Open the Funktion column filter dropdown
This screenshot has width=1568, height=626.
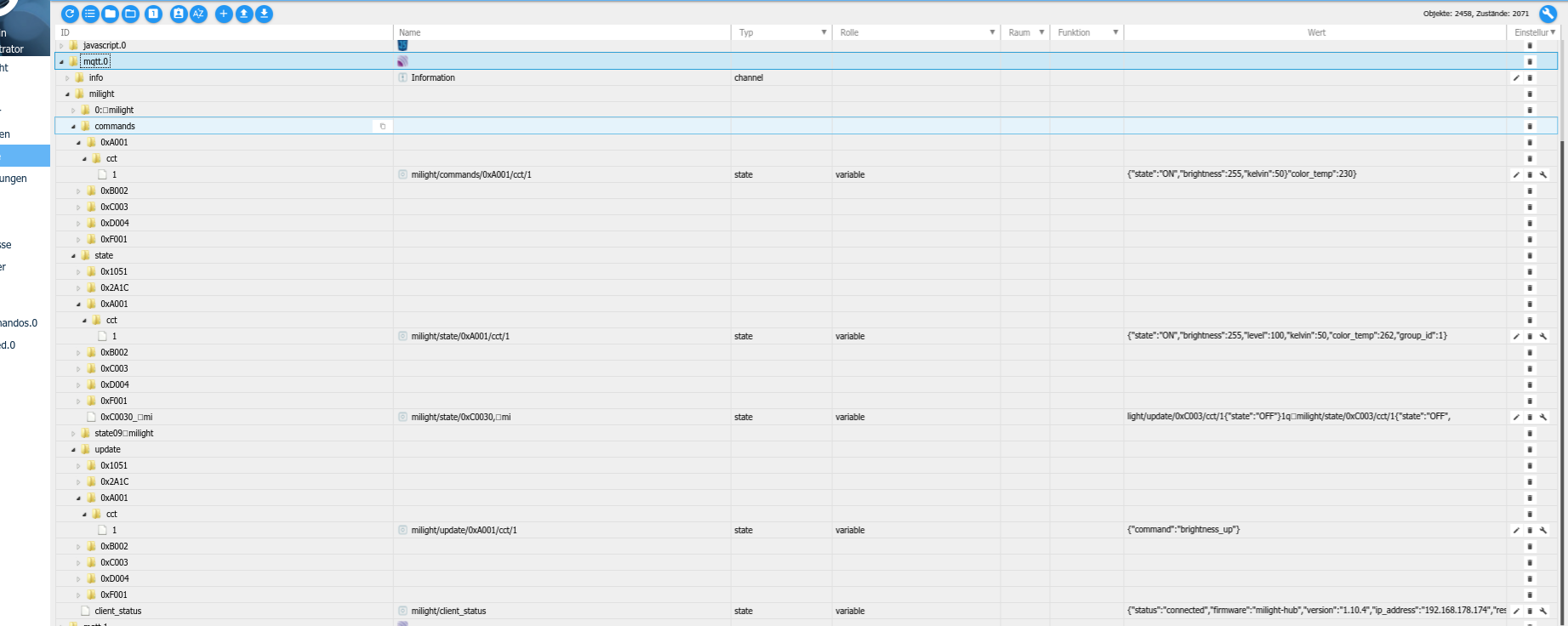coord(1115,32)
